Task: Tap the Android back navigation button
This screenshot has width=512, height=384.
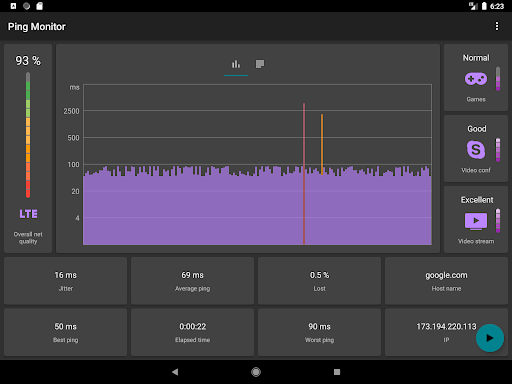Action: pos(175,372)
